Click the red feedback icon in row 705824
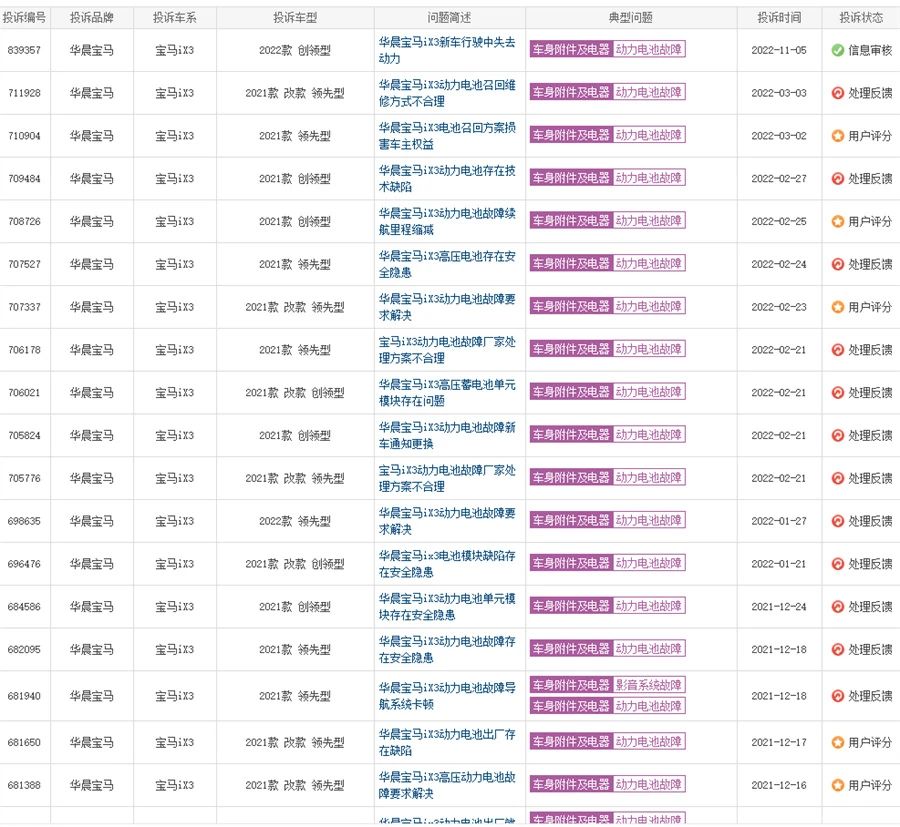Image resolution: width=900 pixels, height=827 pixels. [x=837, y=436]
